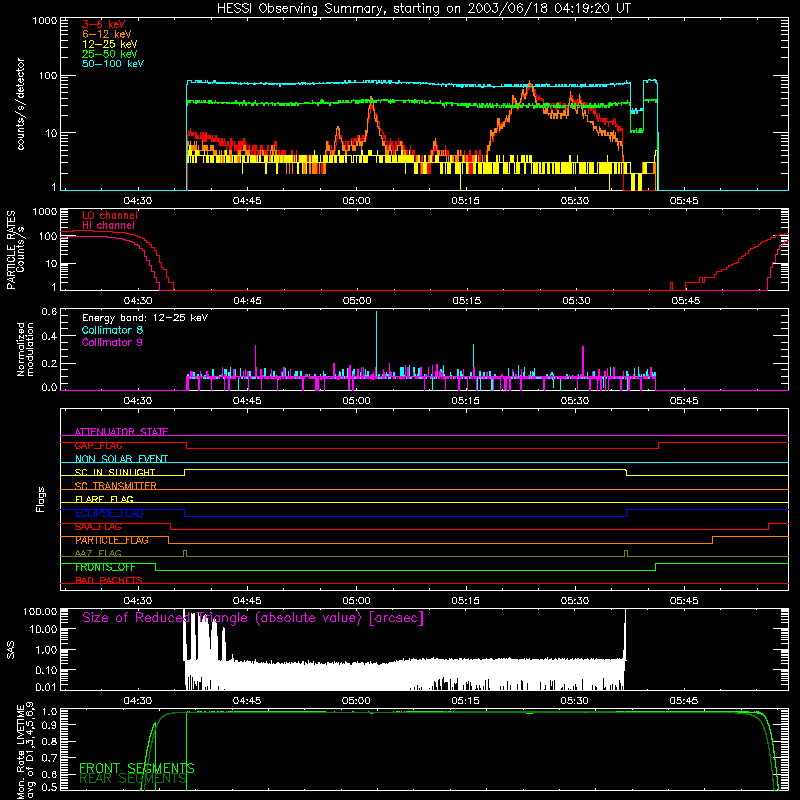Click the Flags axis label

41,499
